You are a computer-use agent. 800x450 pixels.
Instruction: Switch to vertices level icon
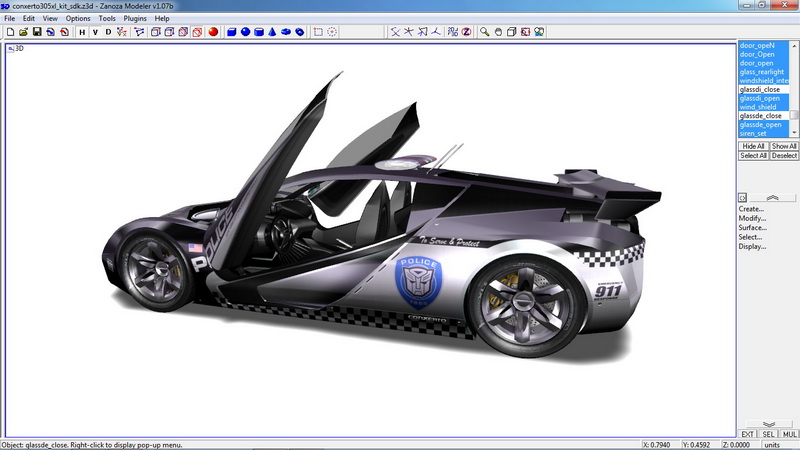(x=139, y=32)
